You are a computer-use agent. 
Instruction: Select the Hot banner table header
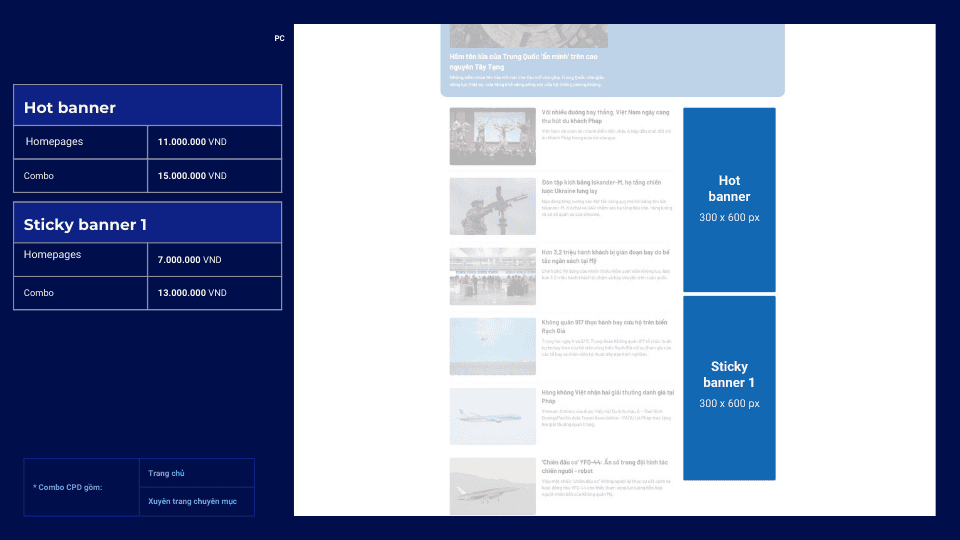(x=147, y=106)
